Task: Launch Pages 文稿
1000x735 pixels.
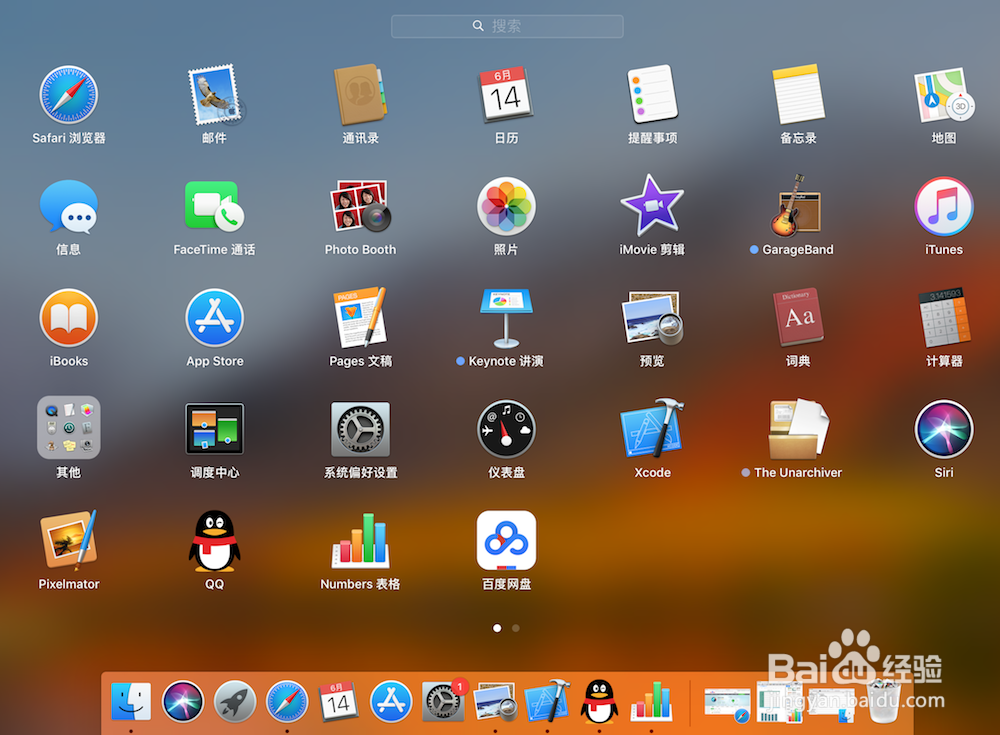Action: pyautogui.click(x=360, y=317)
